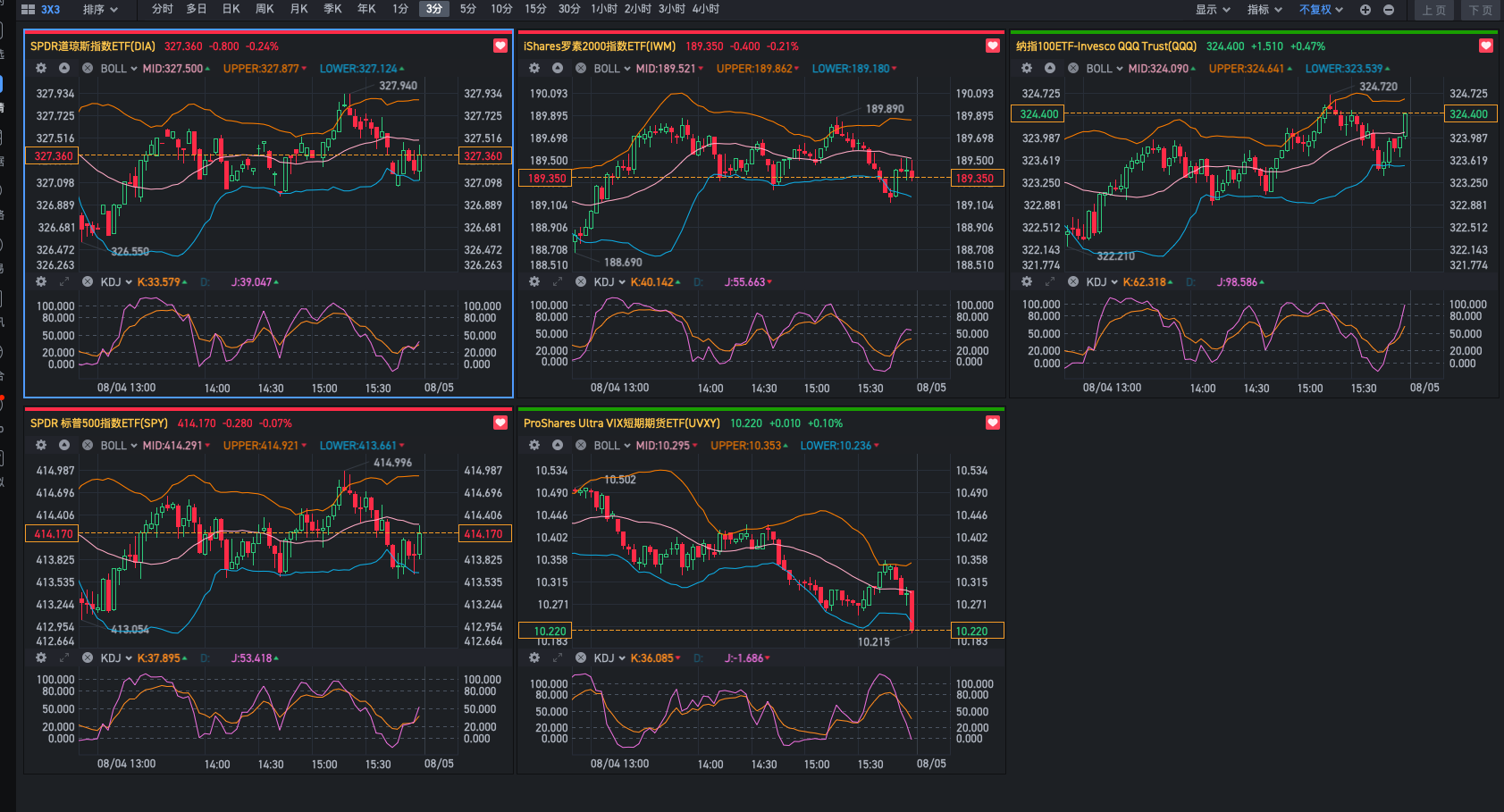
Task: Select the 1小时 one-hour period
Action: click(x=604, y=9)
